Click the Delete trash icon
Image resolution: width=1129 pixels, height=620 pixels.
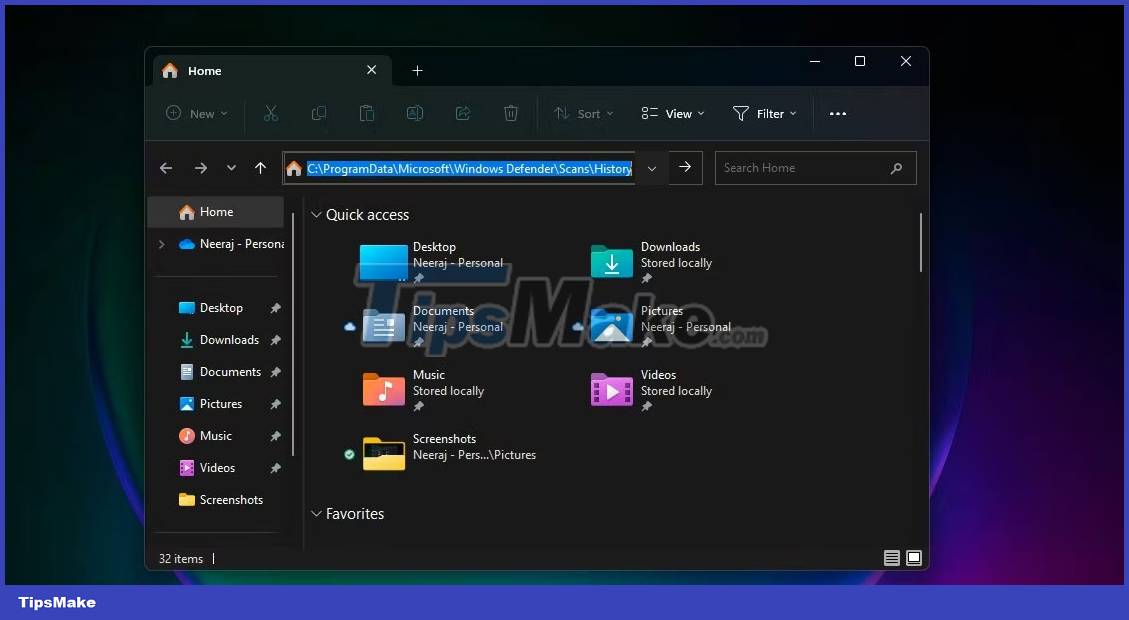511,113
